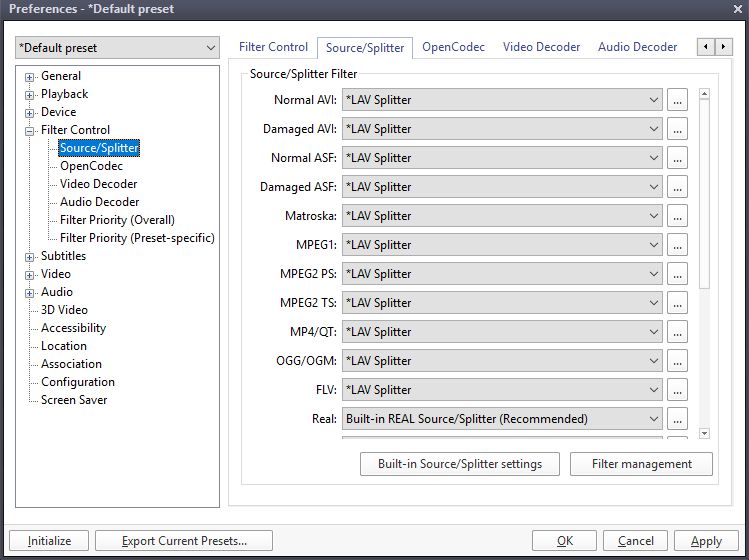This screenshot has width=749, height=560.
Task: Select Association in the tree
Action: (x=71, y=364)
